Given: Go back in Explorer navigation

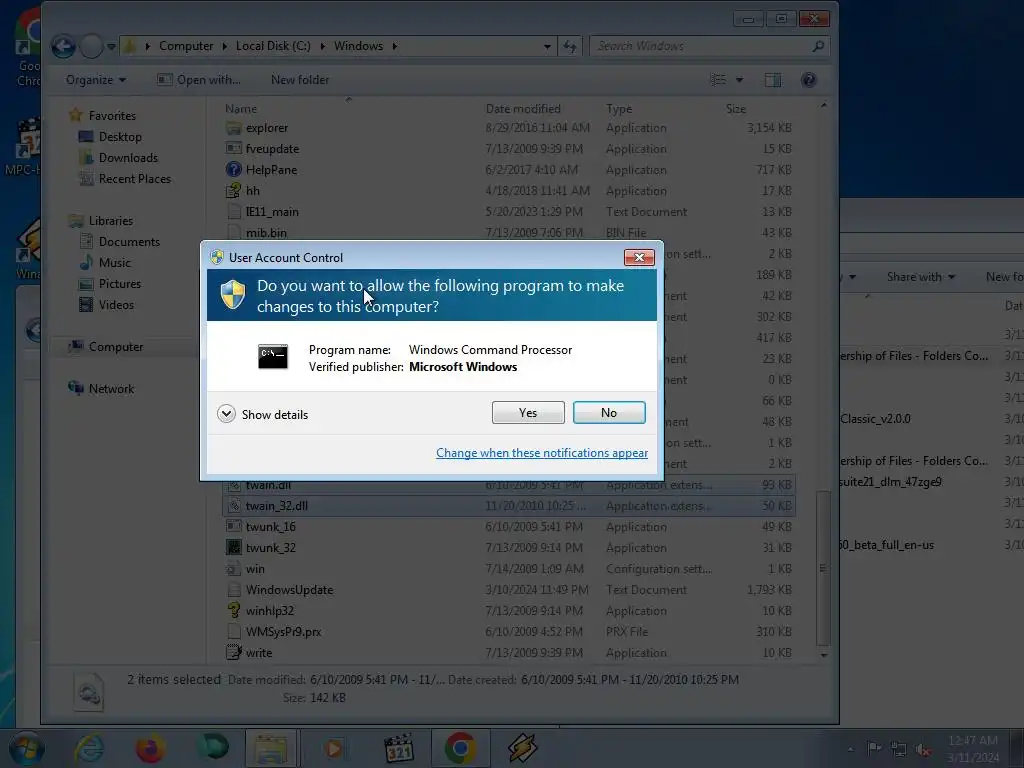Looking at the screenshot, I should 63,46.
